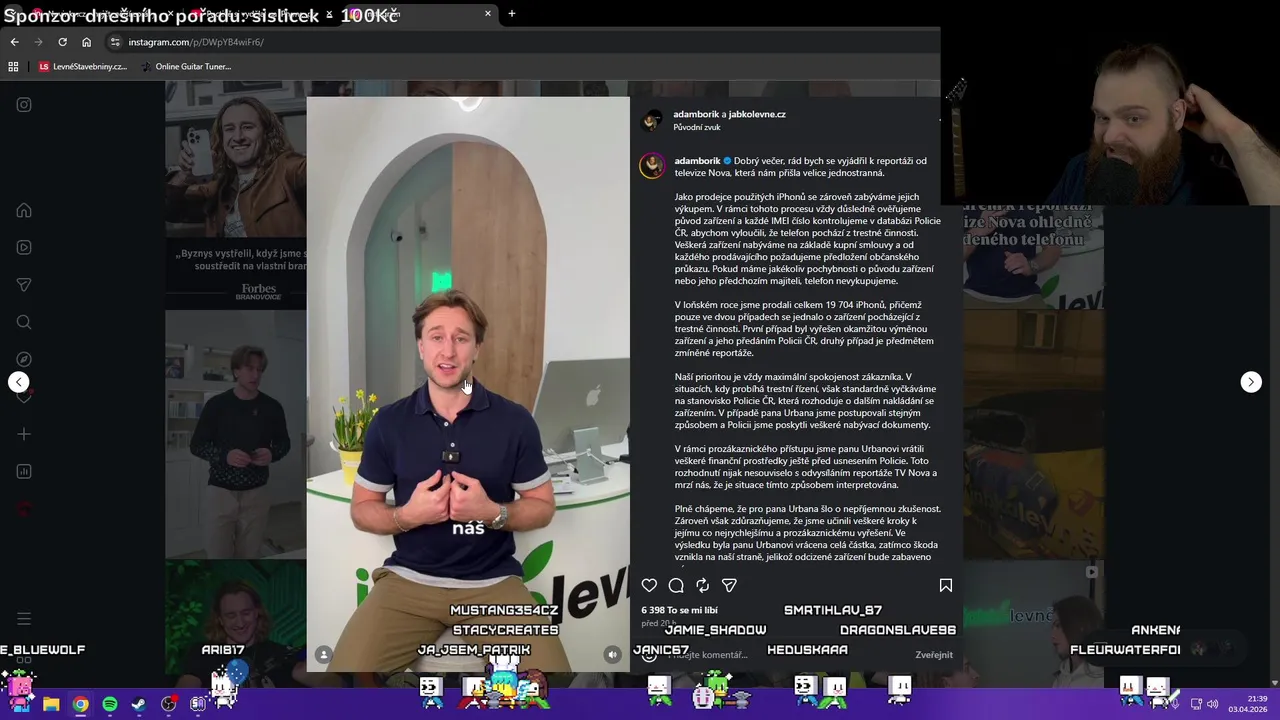The height and width of the screenshot is (720, 1280).
Task: Click the address bar with the instagram.com URL
Action: coord(520,42)
